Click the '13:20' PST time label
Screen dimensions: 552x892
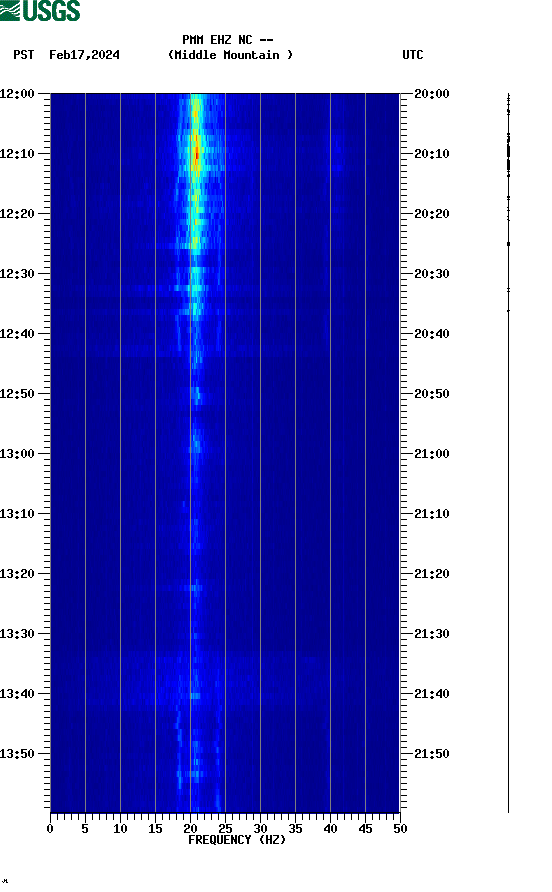(17, 574)
